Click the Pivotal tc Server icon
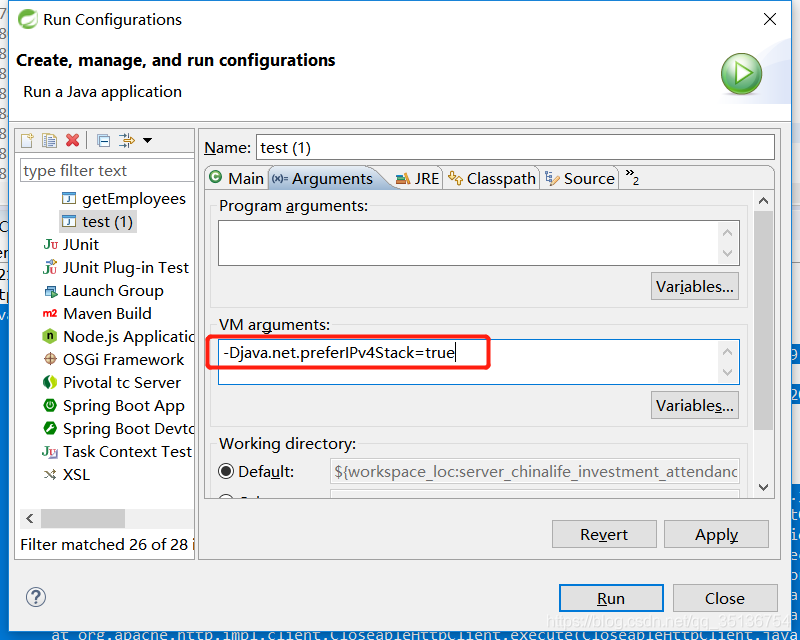Screen dimensions: 800x640 [x=50, y=382]
